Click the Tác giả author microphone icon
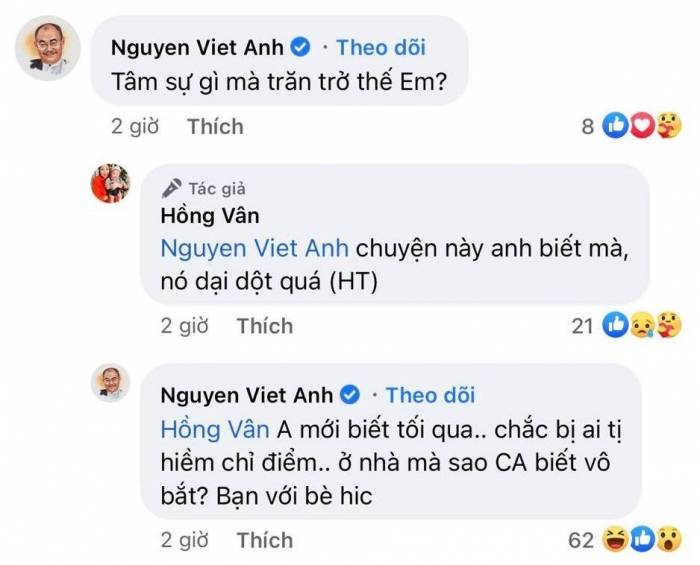Image resolution: width=700 pixels, height=565 pixels. (171, 188)
